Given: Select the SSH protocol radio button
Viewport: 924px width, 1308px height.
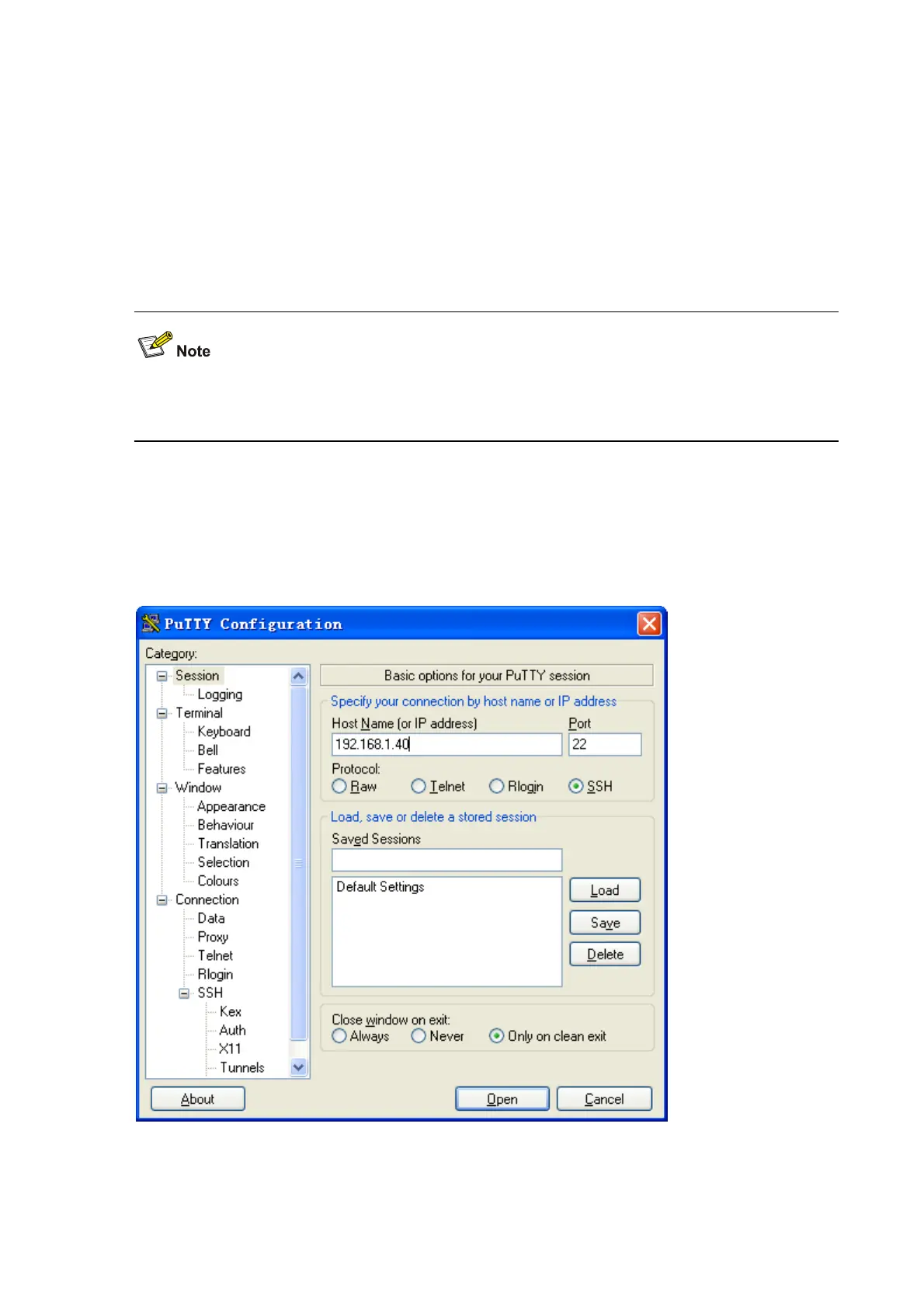Looking at the screenshot, I should pyautogui.click(x=576, y=786).
